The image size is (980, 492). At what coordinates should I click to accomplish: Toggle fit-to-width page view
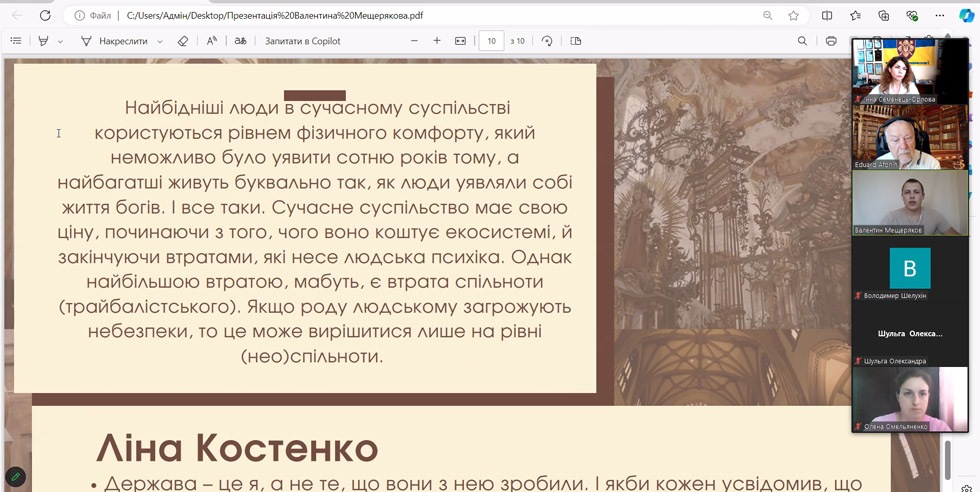460,41
